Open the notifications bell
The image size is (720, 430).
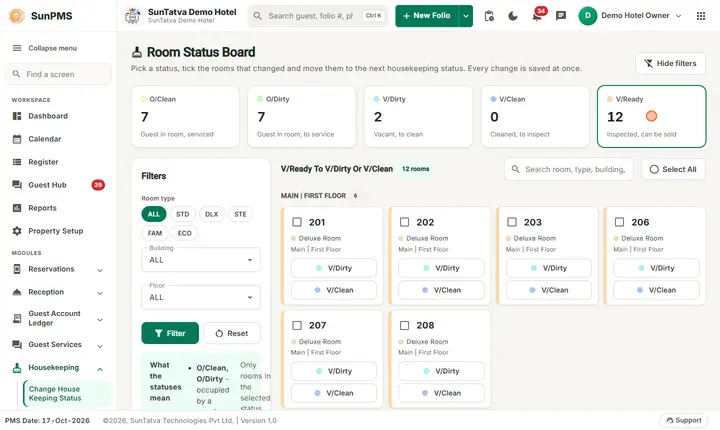[537, 16]
